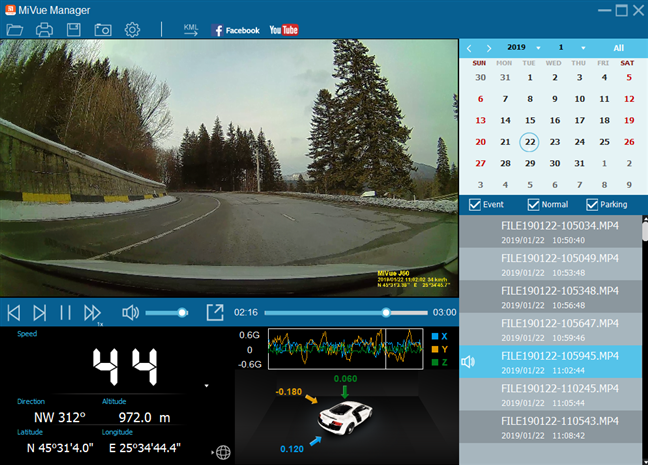Click the small arrow beside the globe icon
Screen dimensions: 648x465
[212, 453]
